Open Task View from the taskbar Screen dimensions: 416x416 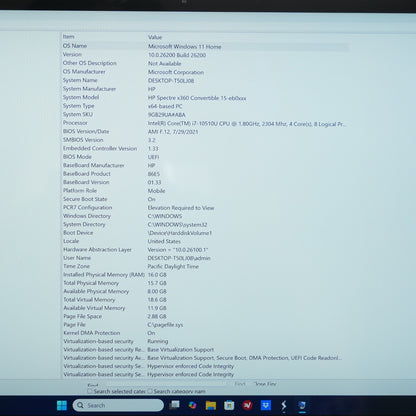click(x=174, y=405)
